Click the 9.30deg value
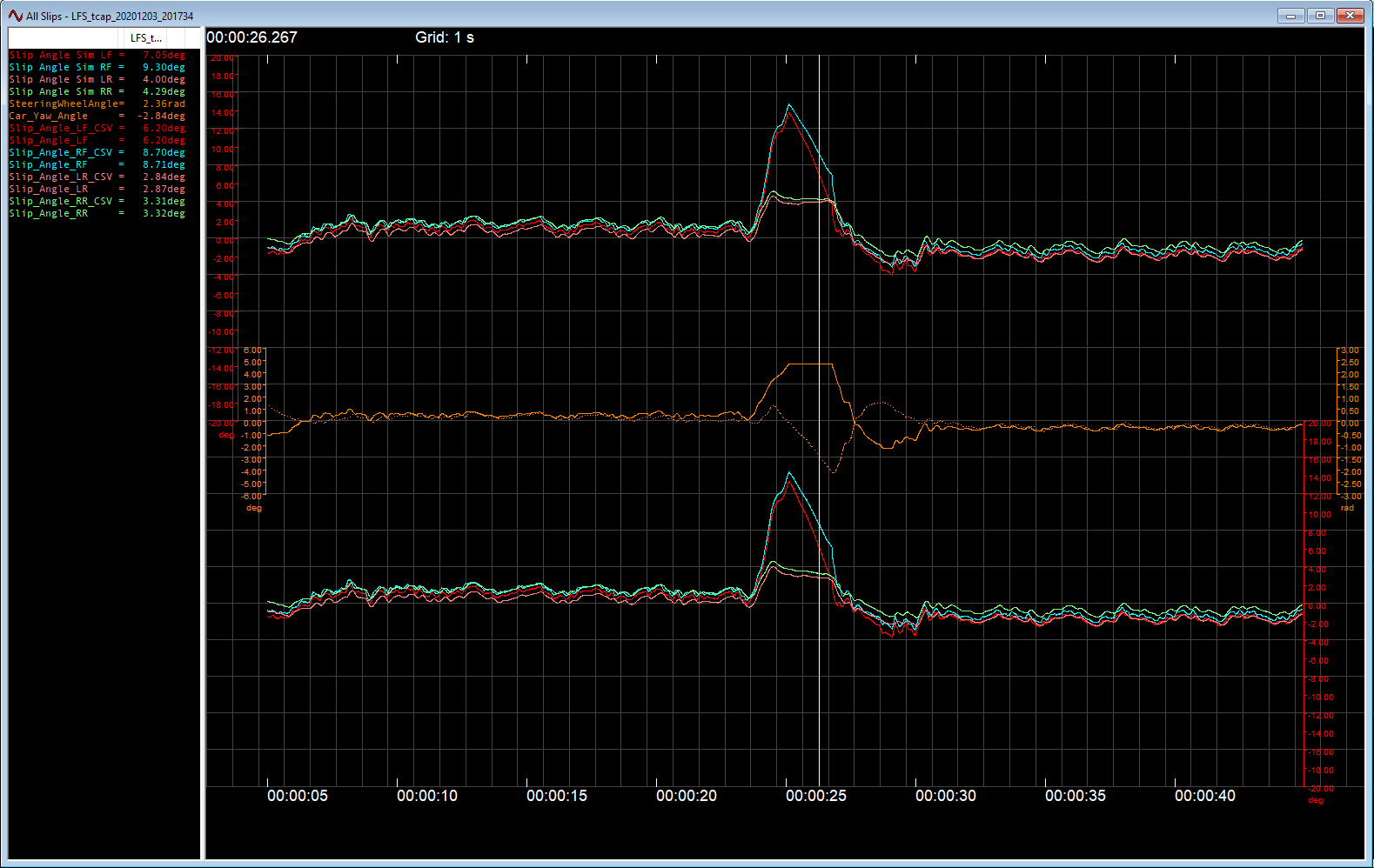Viewport: 1374px width, 868px height. (164, 67)
